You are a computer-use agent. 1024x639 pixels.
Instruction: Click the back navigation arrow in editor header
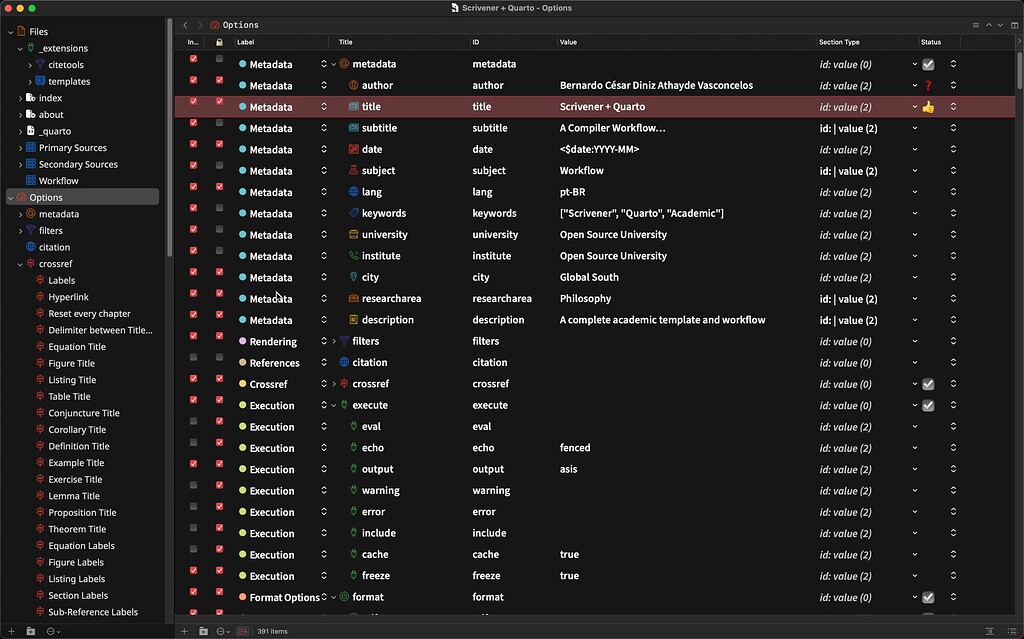coord(184,24)
